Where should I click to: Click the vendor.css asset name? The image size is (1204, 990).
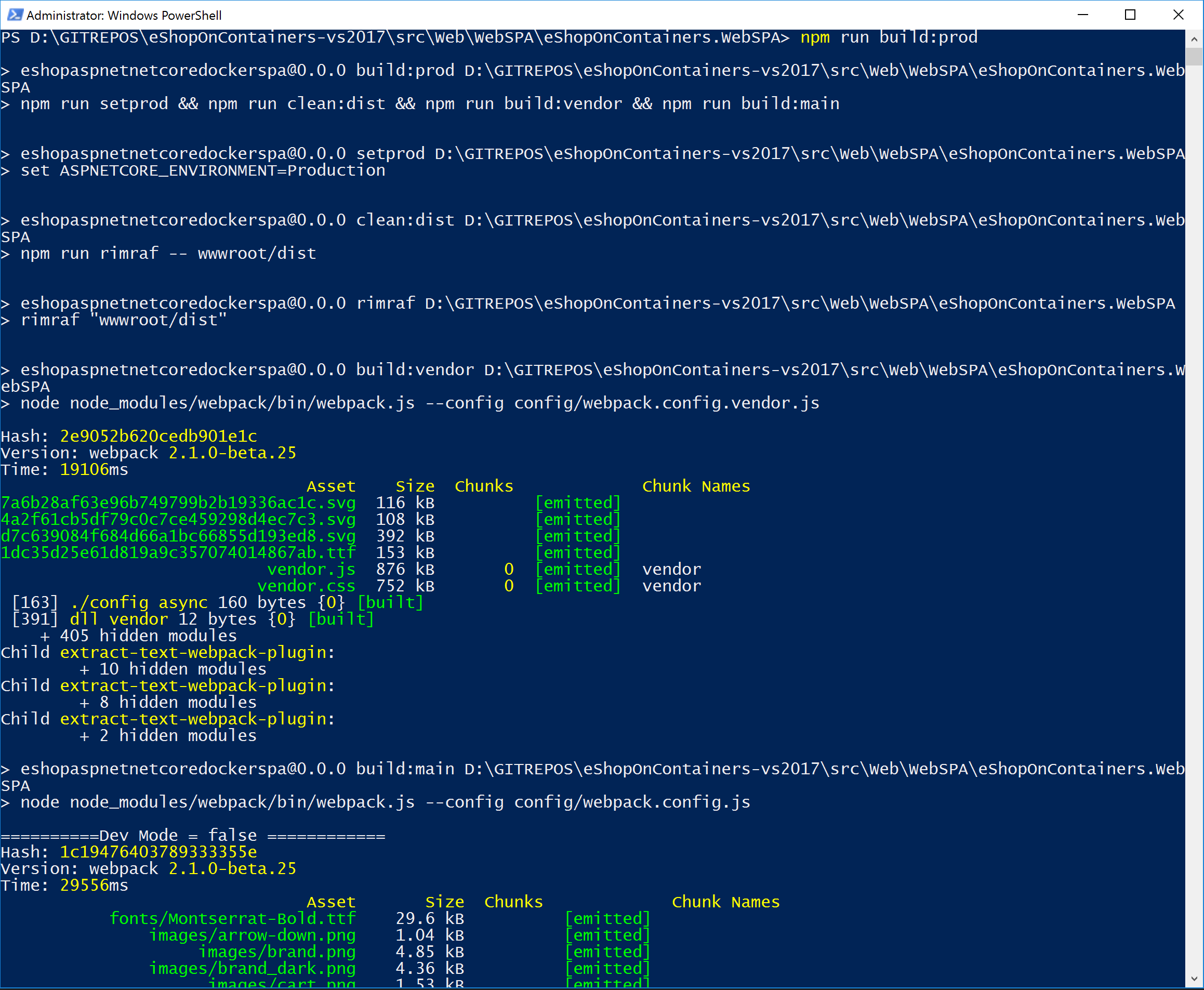306,586
